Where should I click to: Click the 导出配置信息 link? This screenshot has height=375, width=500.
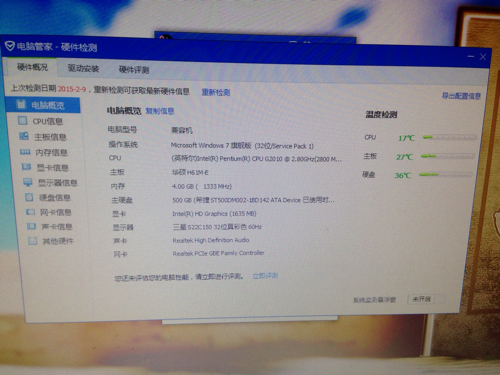point(461,96)
